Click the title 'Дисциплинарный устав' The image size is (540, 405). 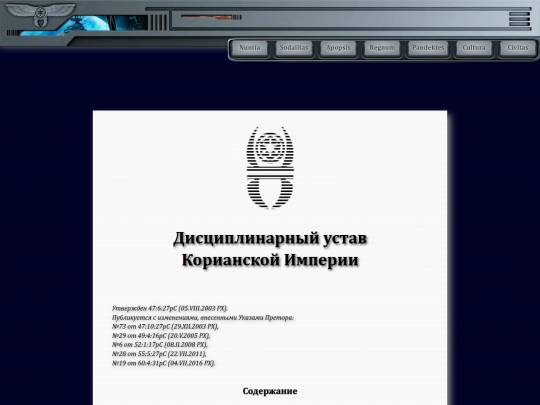point(270,238)
